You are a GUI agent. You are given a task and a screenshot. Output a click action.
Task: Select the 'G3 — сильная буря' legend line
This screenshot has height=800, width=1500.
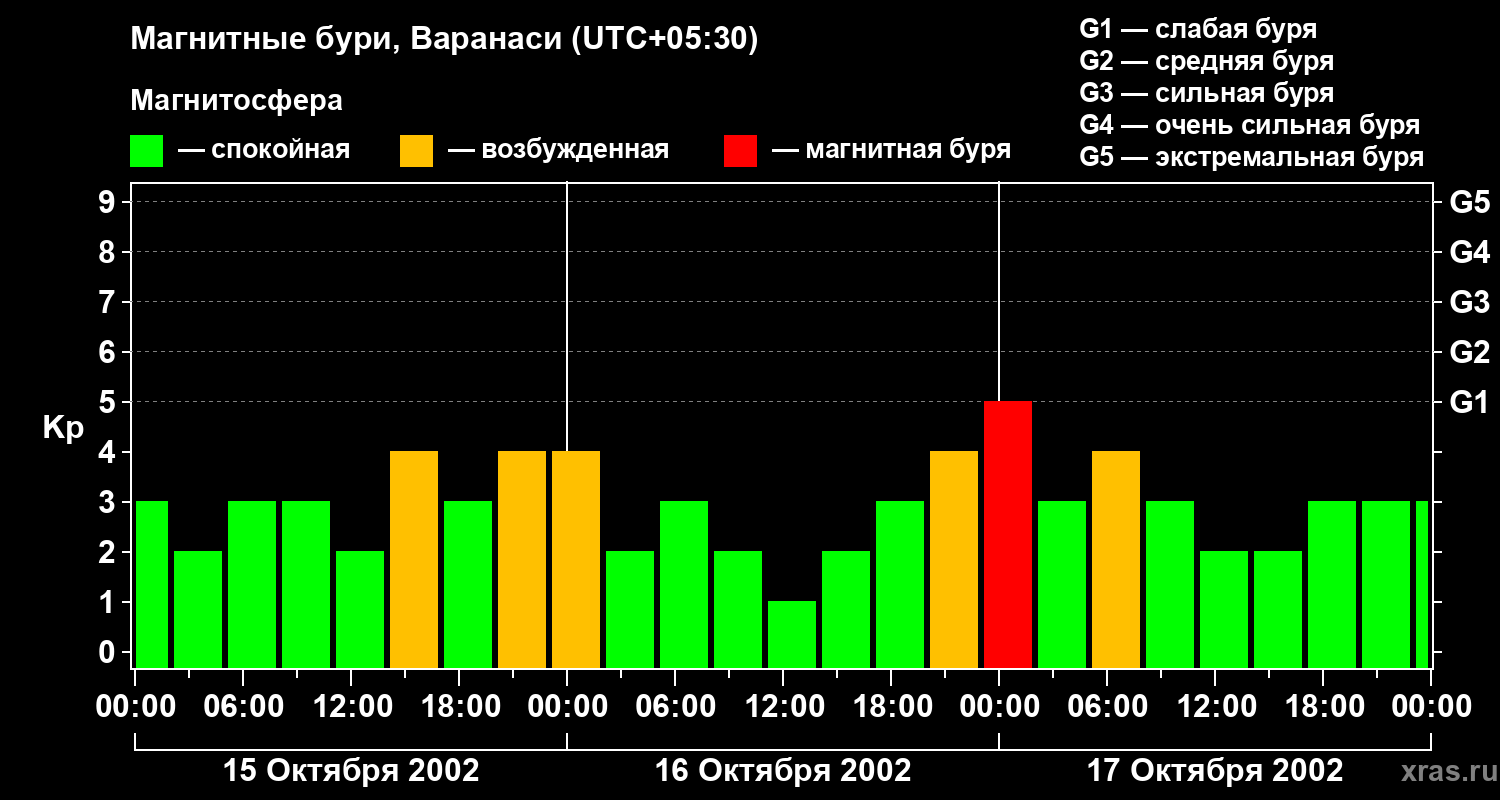[1206, 93]
